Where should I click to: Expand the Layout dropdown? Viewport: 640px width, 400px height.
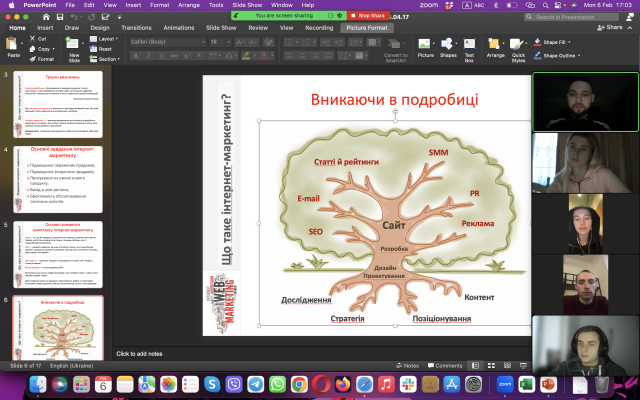[x=107, y=39]
